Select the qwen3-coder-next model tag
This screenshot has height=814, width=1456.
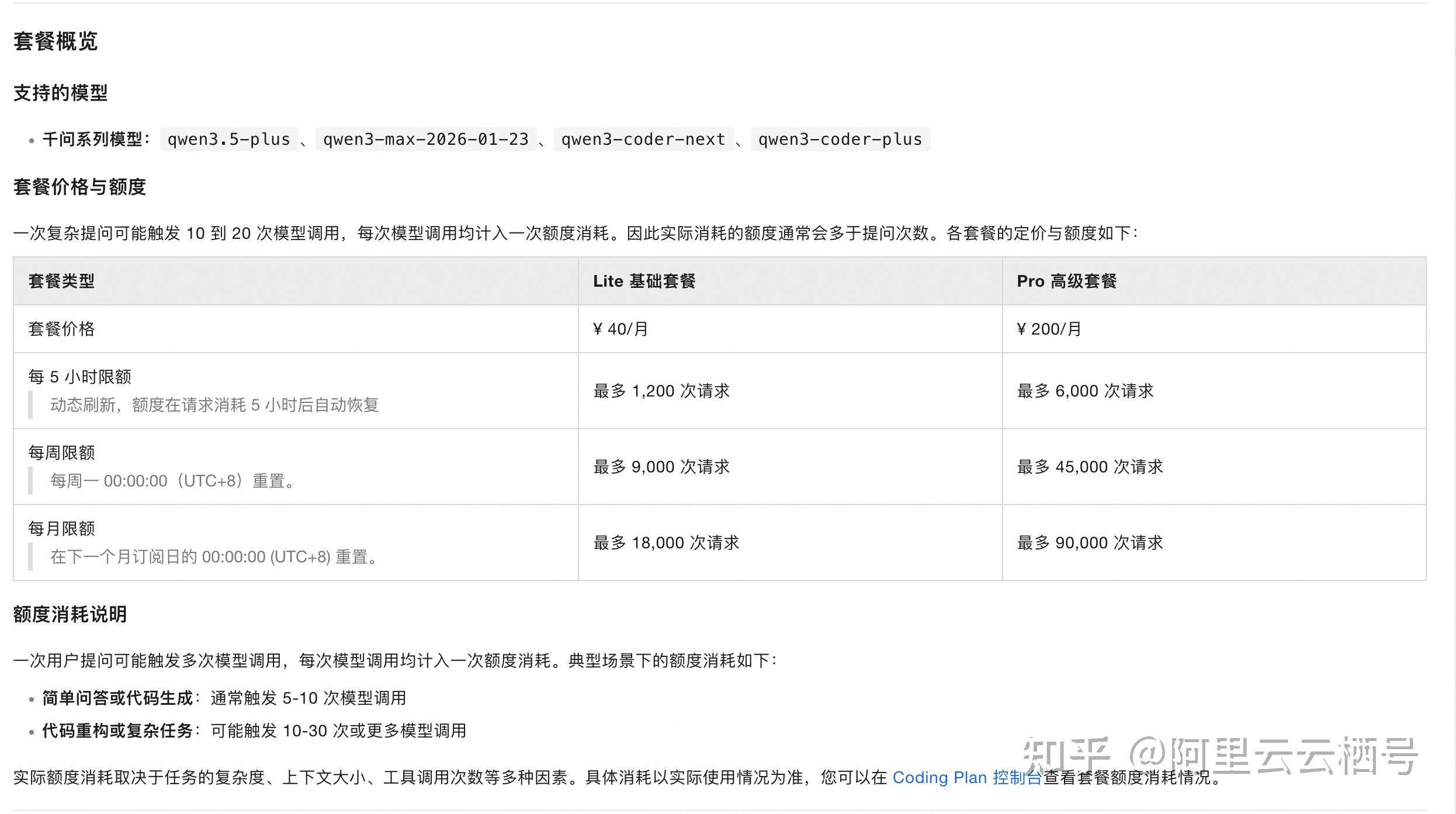click(x=643, y=140)
